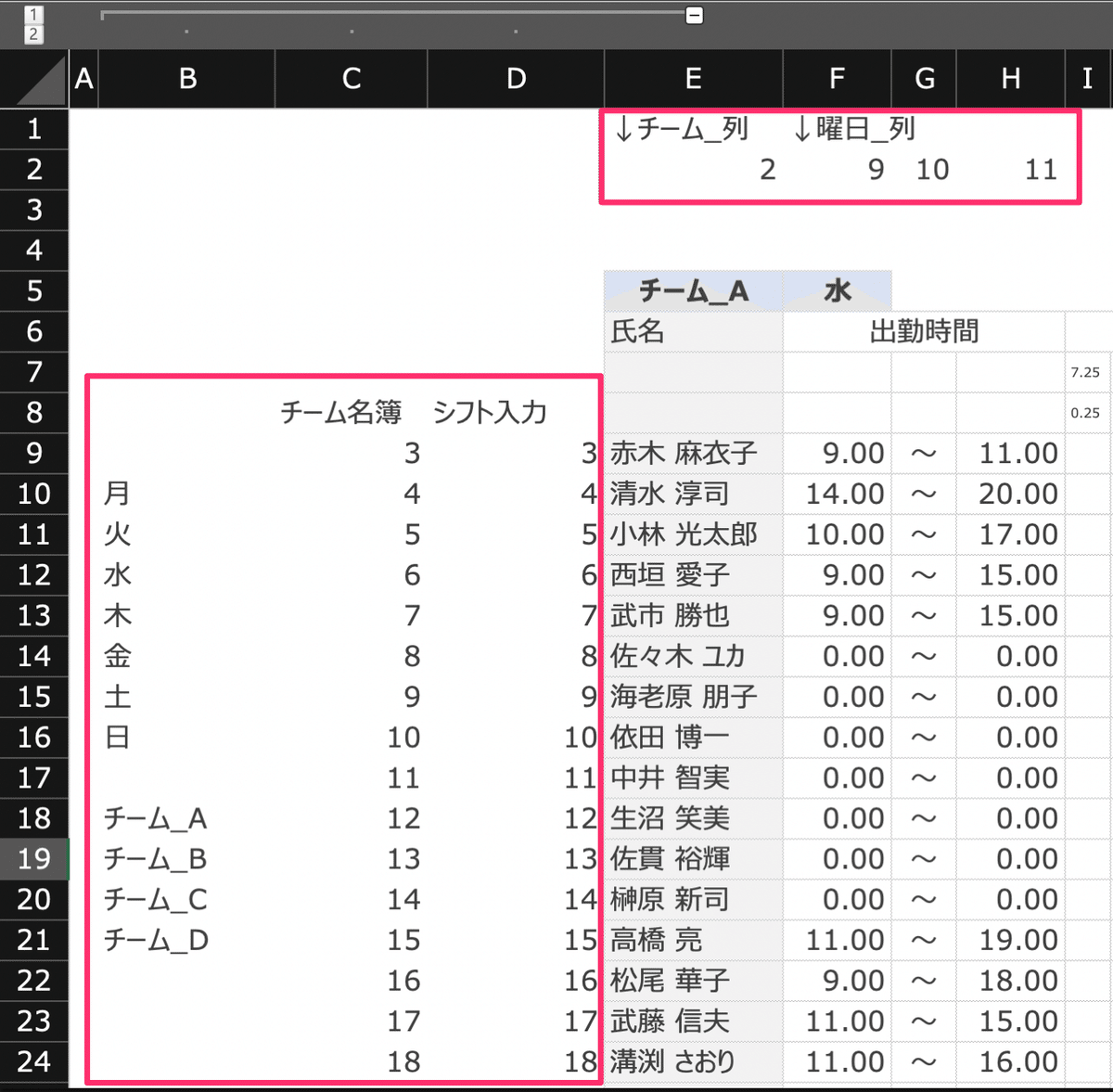
Task: Show outline level 1 columns
Action: tap(33, 14)
